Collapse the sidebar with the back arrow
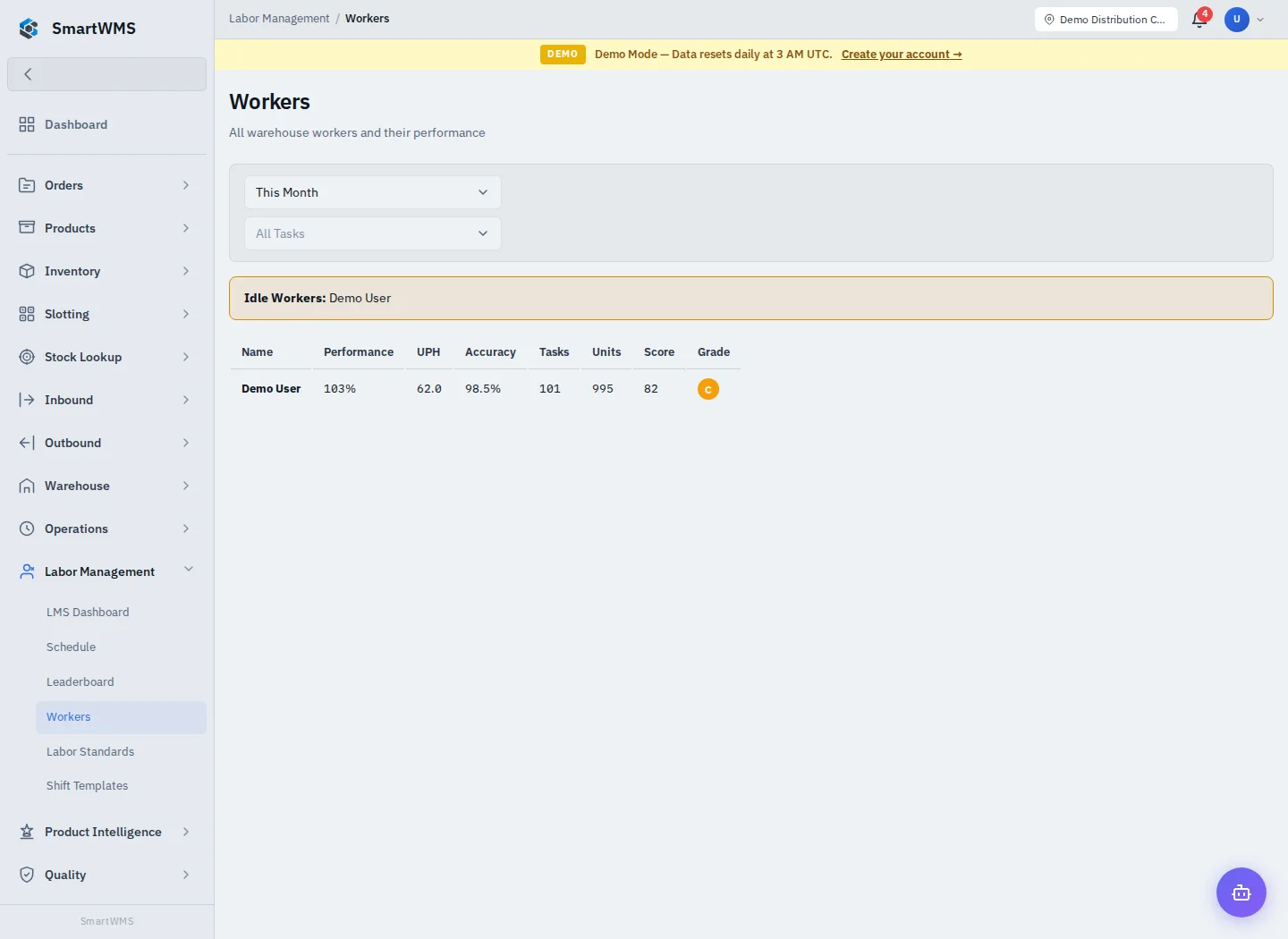Viewport: 1288px width, 939px height. 106,74
